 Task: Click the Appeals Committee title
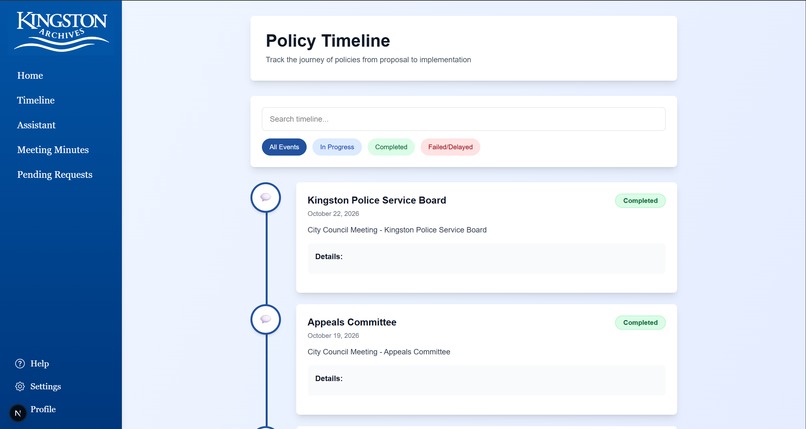point(352,322)
